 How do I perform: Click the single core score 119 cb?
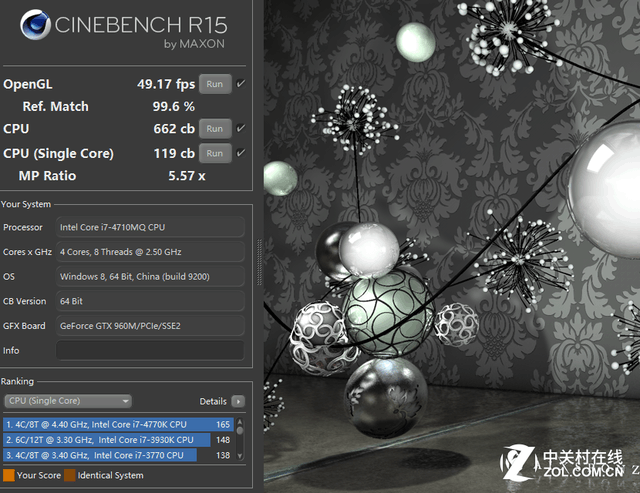click(x=174, y=153)
